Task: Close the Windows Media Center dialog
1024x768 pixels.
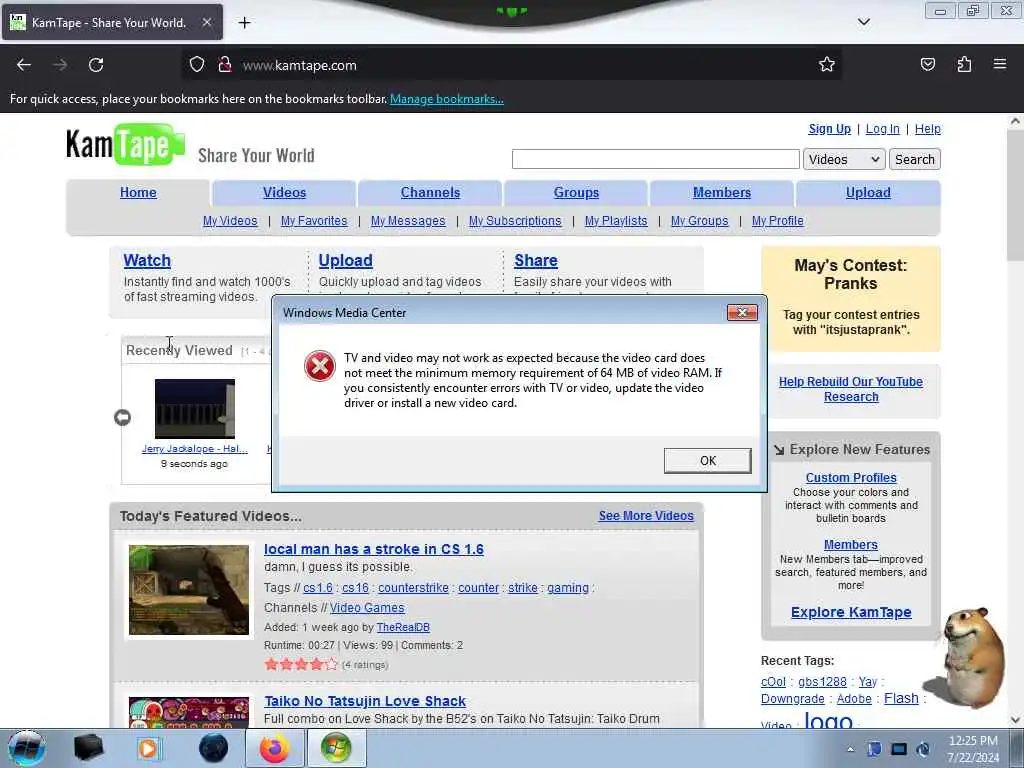Action: (x=743, y=312)
